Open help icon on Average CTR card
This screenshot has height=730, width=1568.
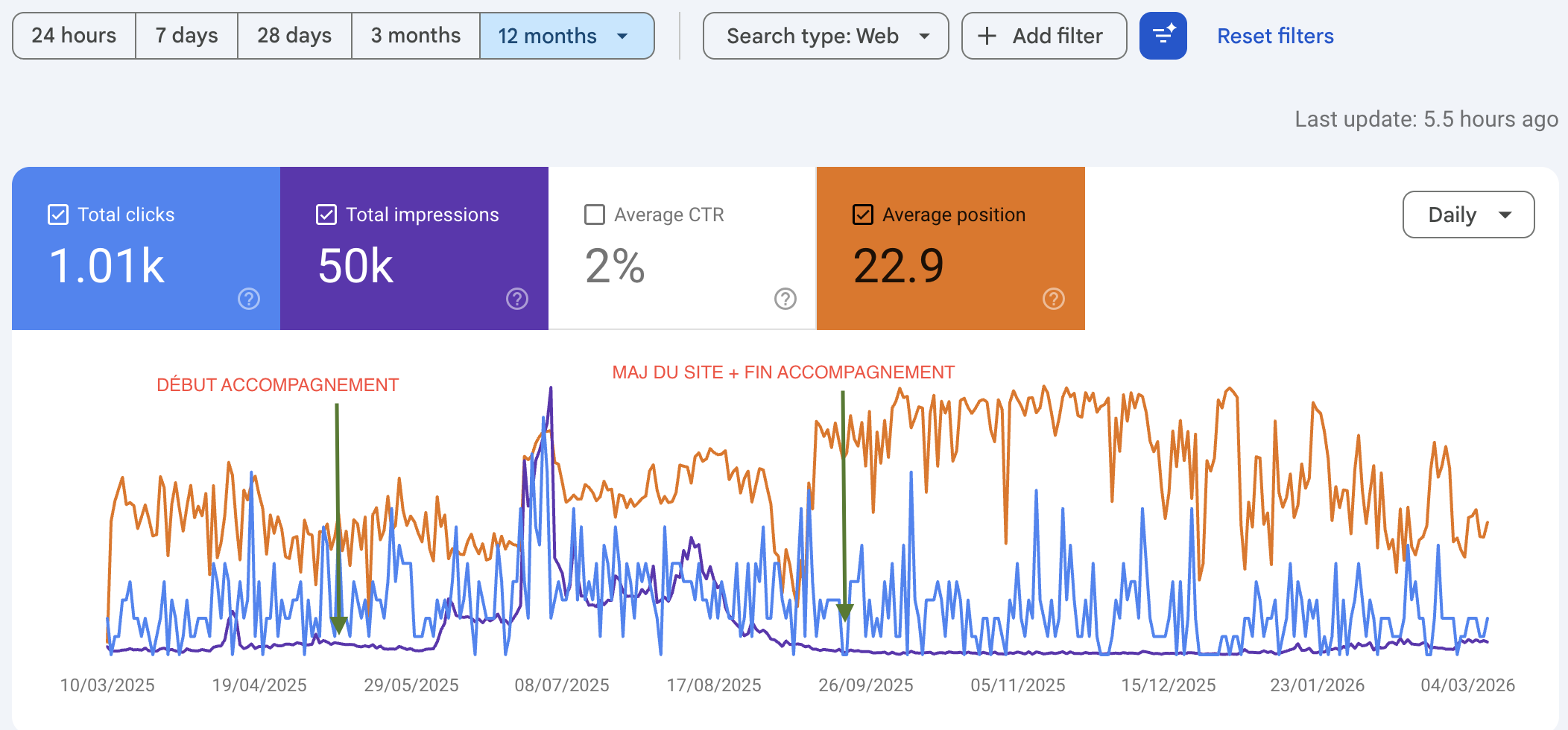(785, 299)
